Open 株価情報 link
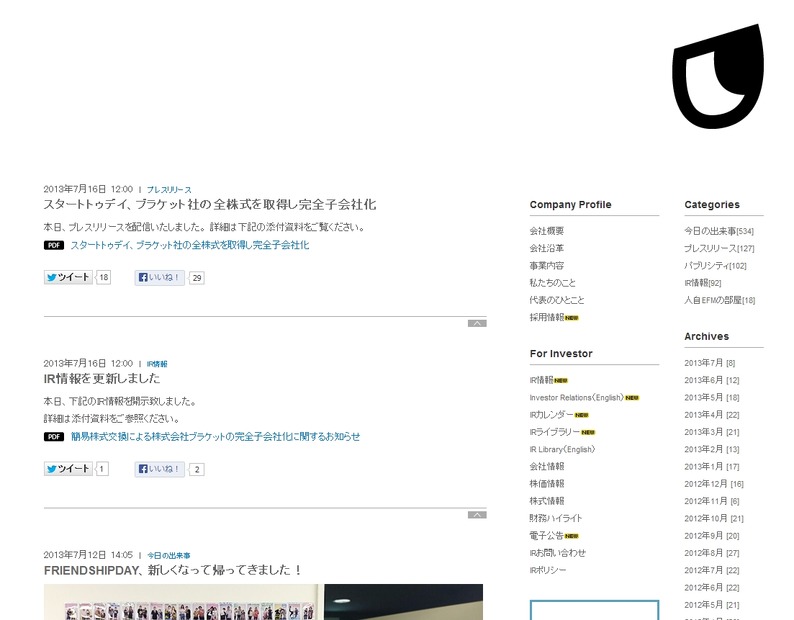The width and height of the screenshot is (794, 620). (x=547, y=484)
